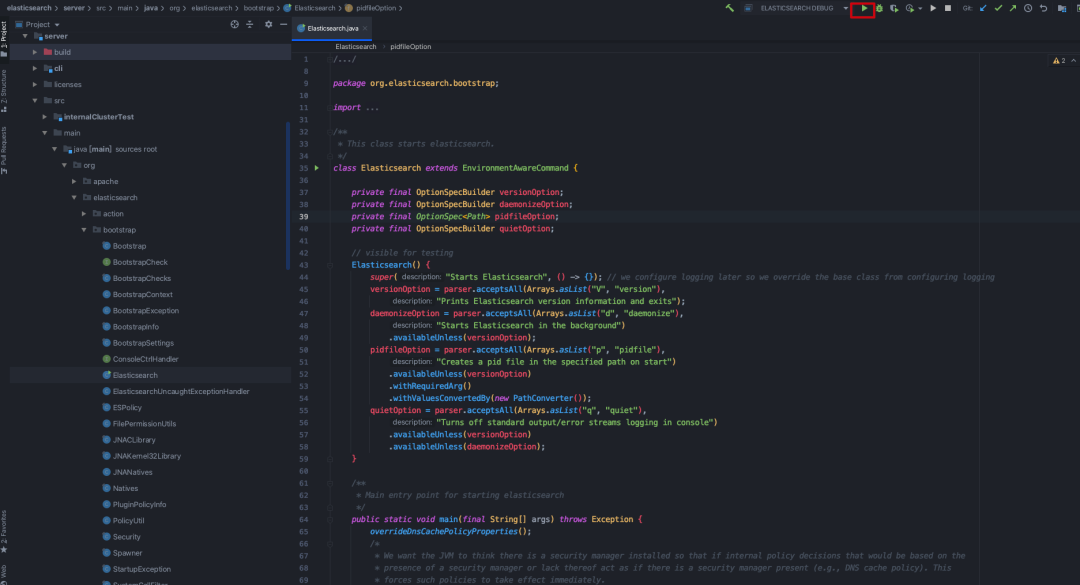Screen dimensions: 1080x585
Task: Close the Elasticsearch.java tab
Action: [365, 28]
